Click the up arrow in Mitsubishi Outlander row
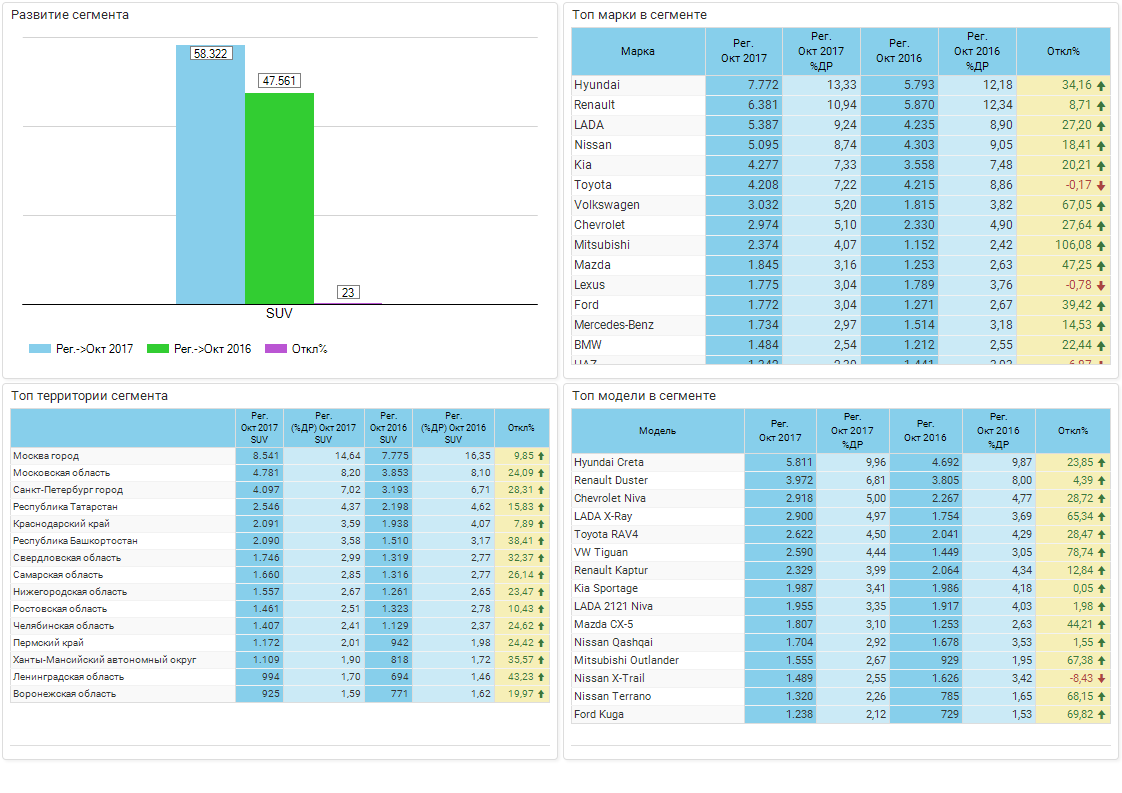Viewport: 1122px width, 793px height. click(x=1101, y=661)
